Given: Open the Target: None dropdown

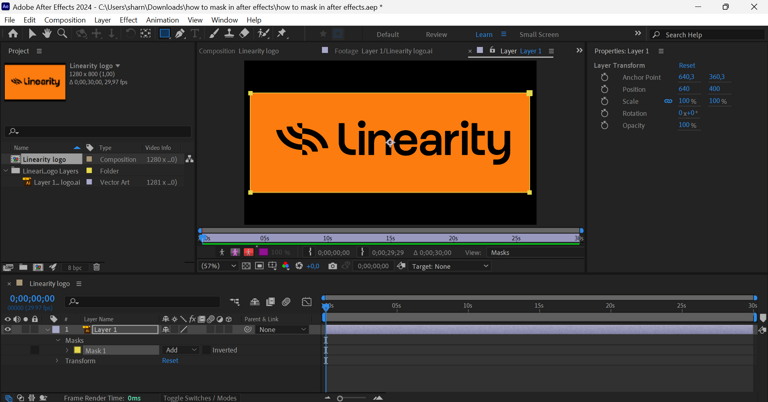Looking at the screenshot, I should 450,266.
